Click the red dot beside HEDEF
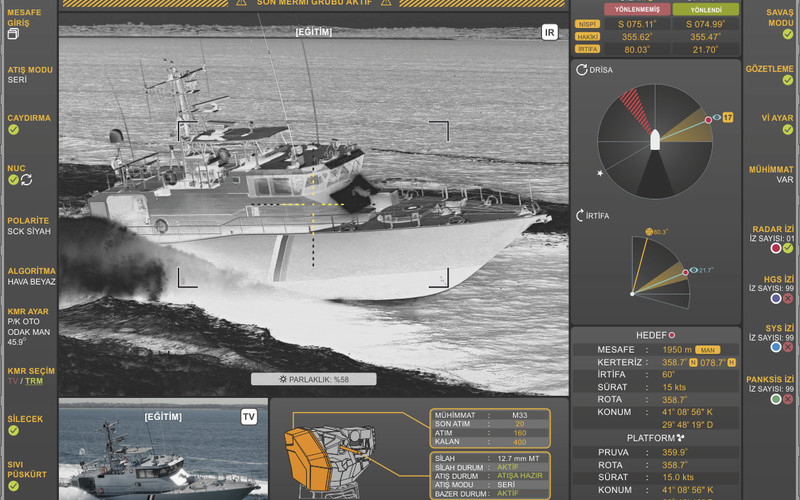800x500 pixels. pyautogui.click(x=672, y=335)
